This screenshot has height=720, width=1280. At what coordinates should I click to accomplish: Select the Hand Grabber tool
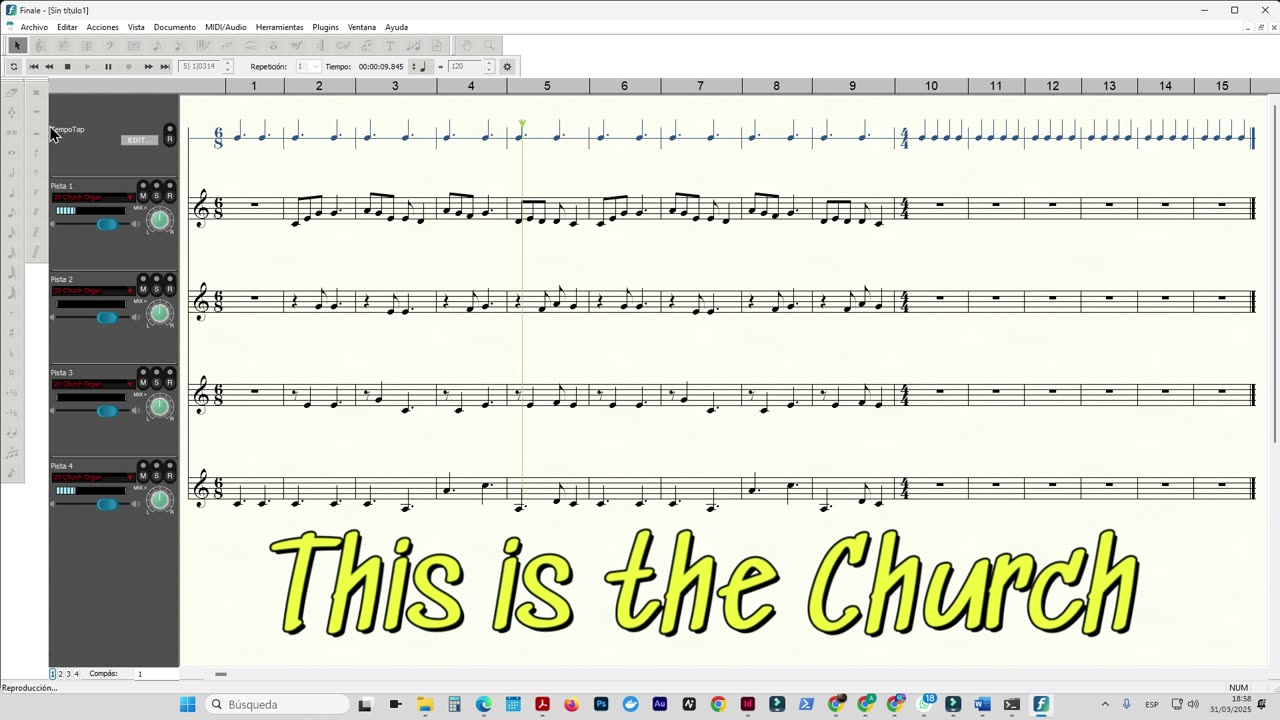(467, 45)
